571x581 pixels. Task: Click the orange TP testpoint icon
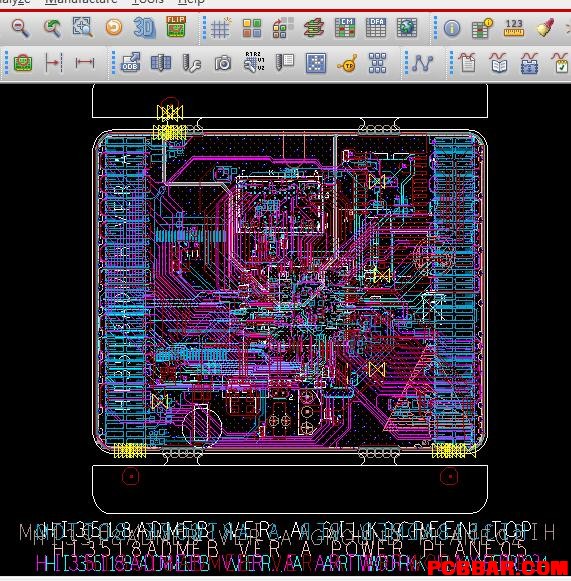348,64
